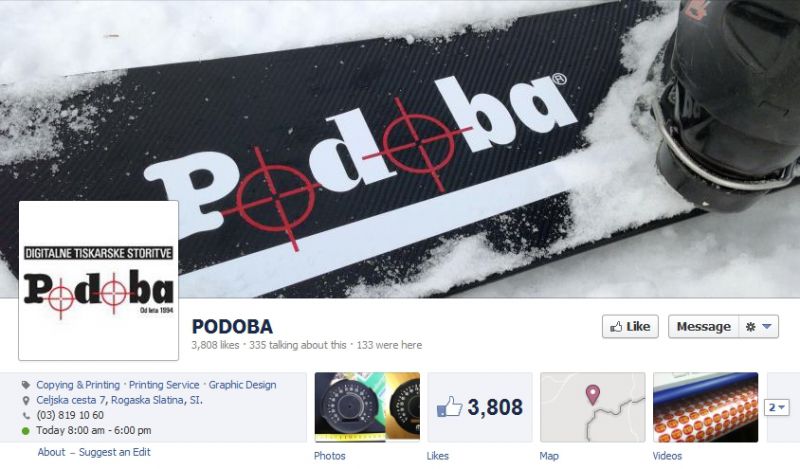The image size is (800, 469).
Task: Open the gear settings dropdown
Action: [x=759, y=327]
